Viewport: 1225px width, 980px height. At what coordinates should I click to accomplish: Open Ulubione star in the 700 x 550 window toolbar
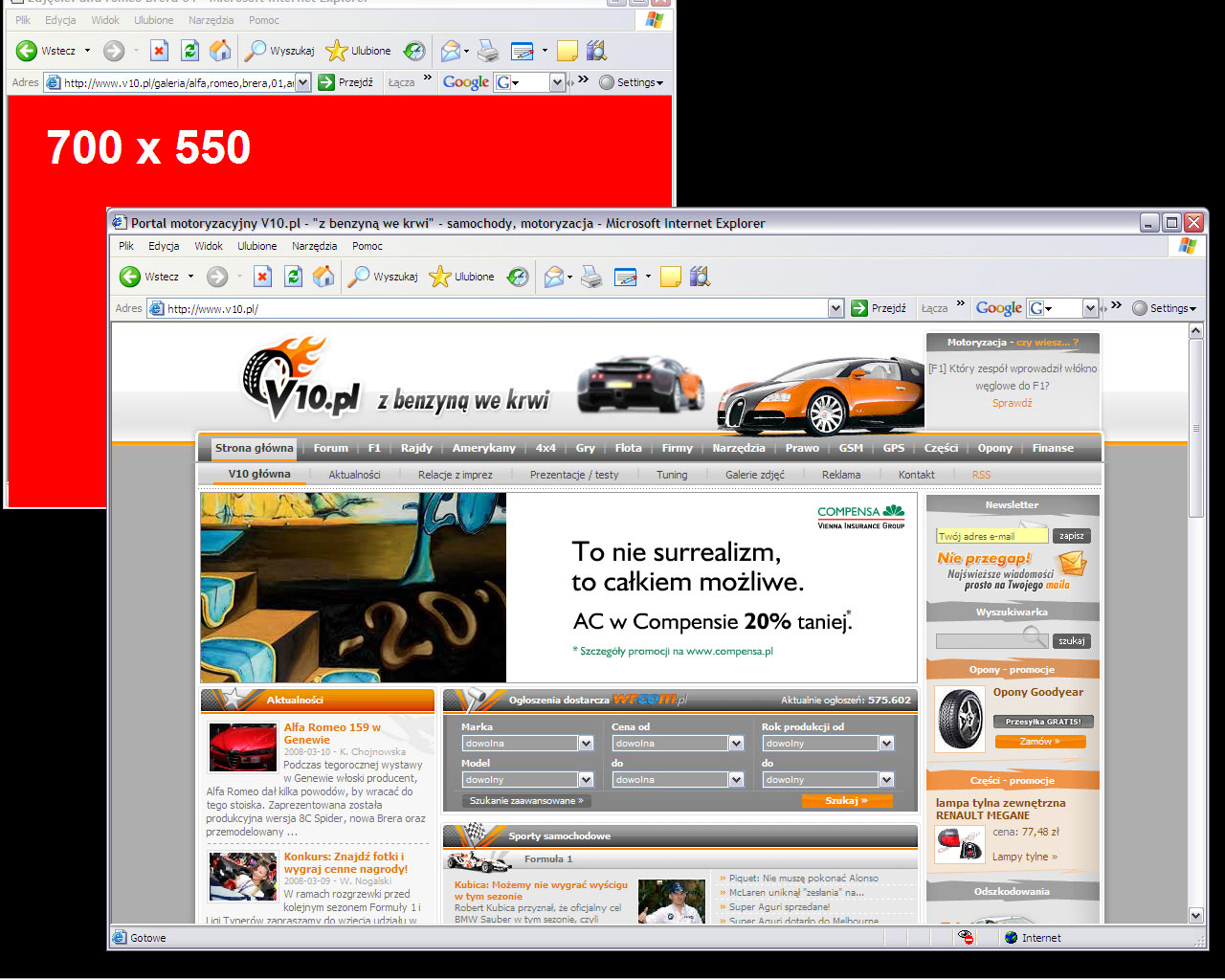tap(358, 51)
